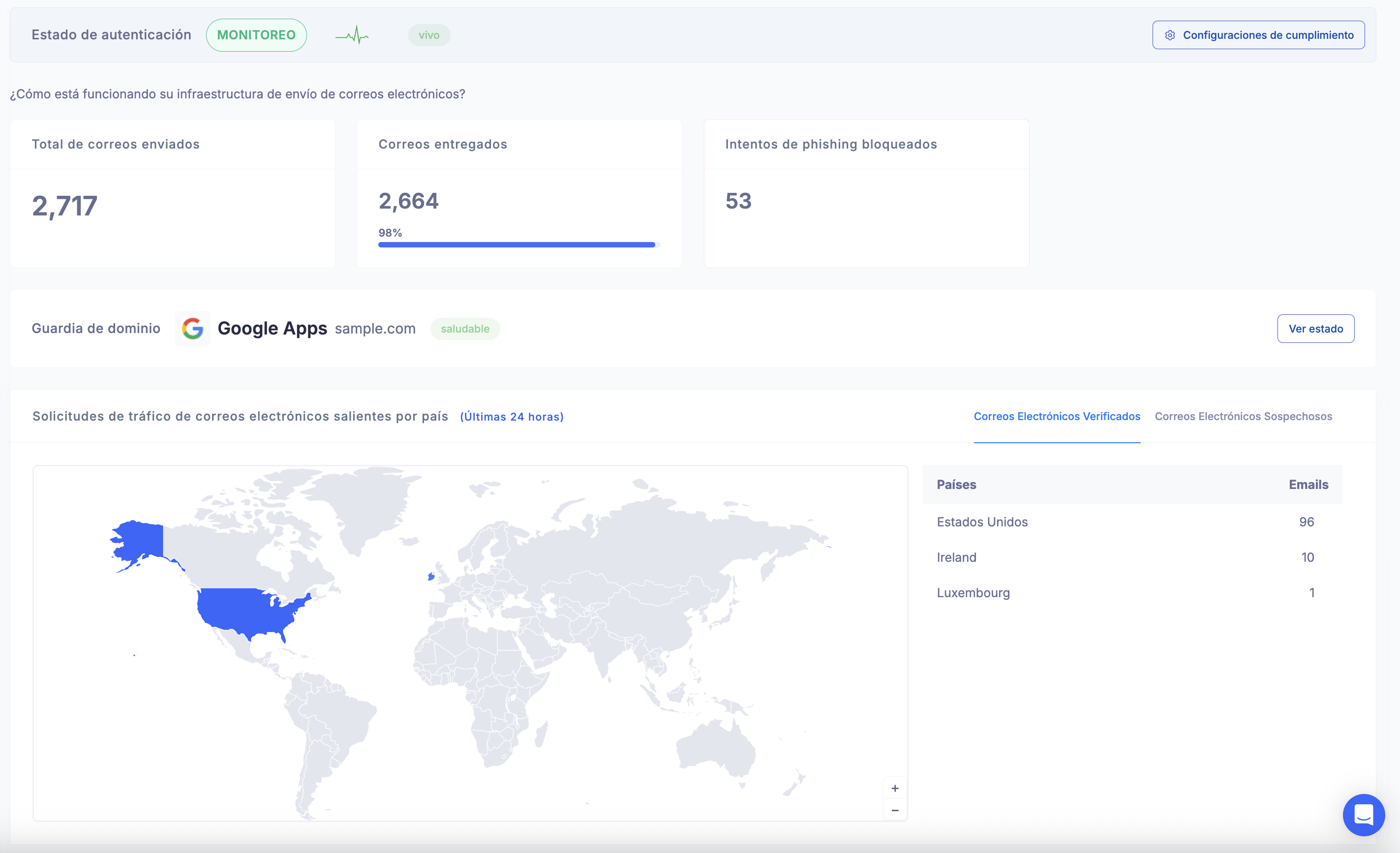Select the Luxembourg table row
This screenshot has width=1400, height=853.
1125,593
